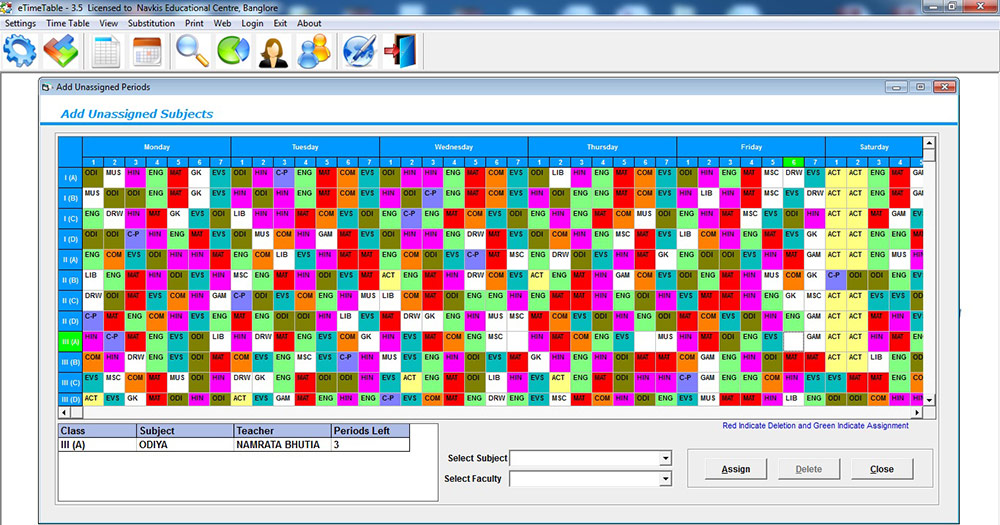Click the timetable horizontal scrollbar right arrow

pyautogui.click(x=915, y=412)
